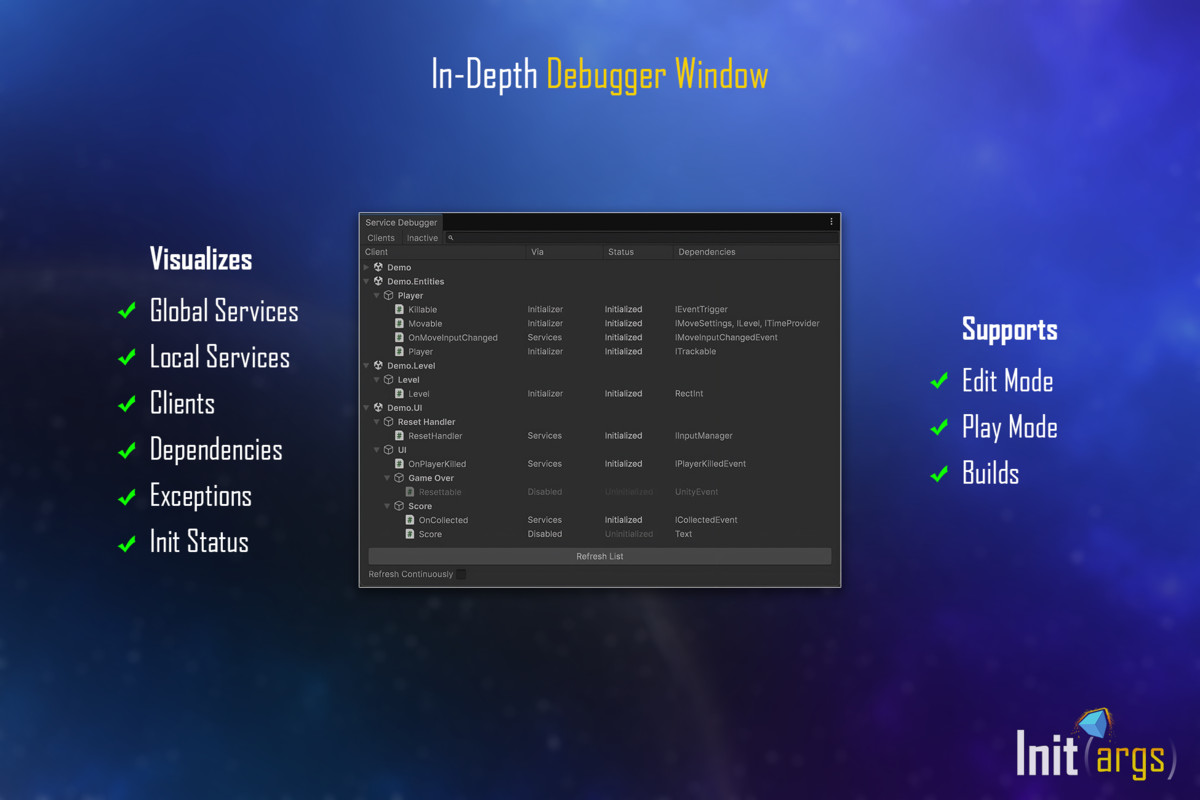Click the ResetHandler script icon
Image resolution: width=1200 pixels, height=800 pixels.
(400, 435)
